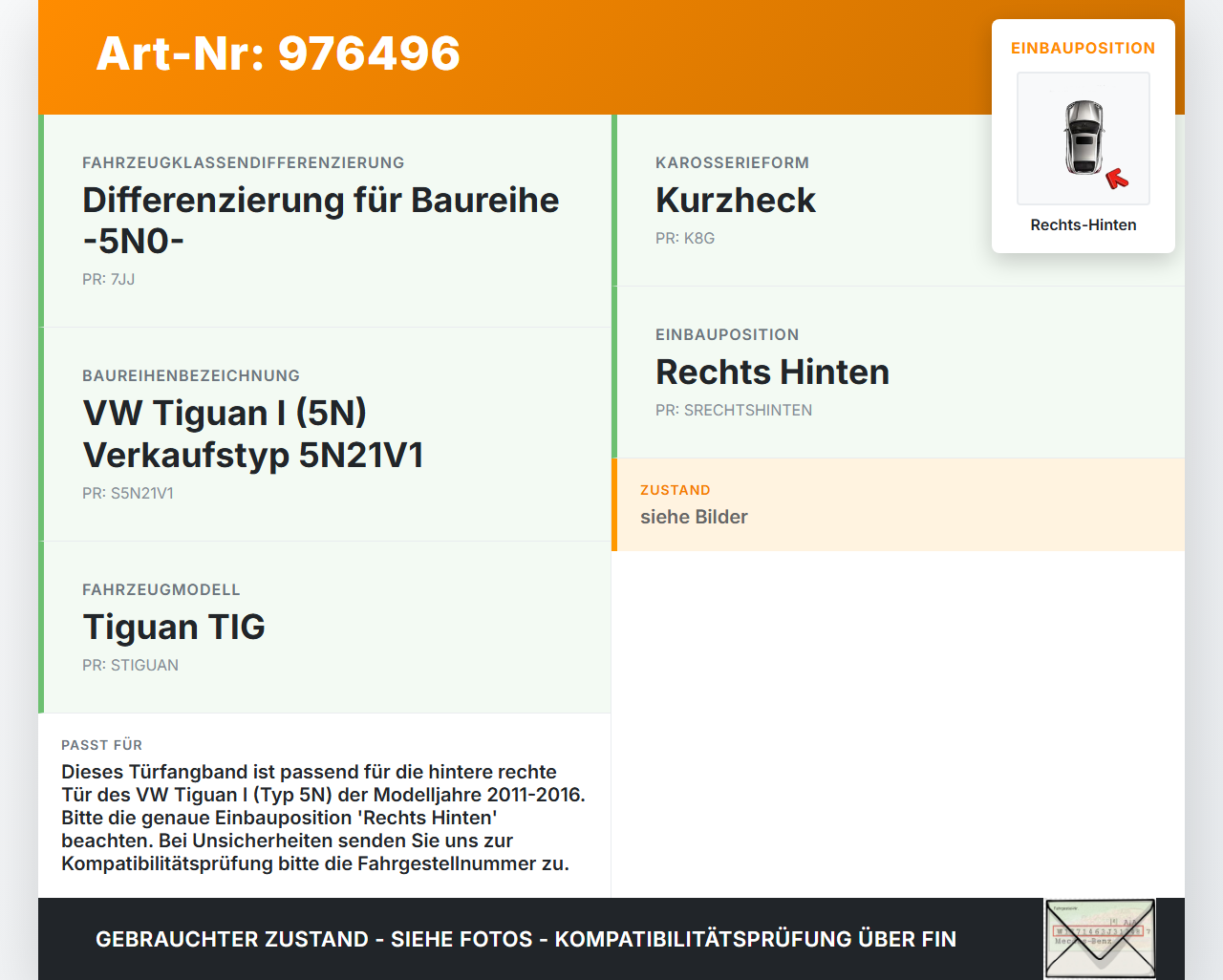This screenshot has width=1223, height=980.
Task: Click the dark footer compatibility banner
Action: pos(526,939)
